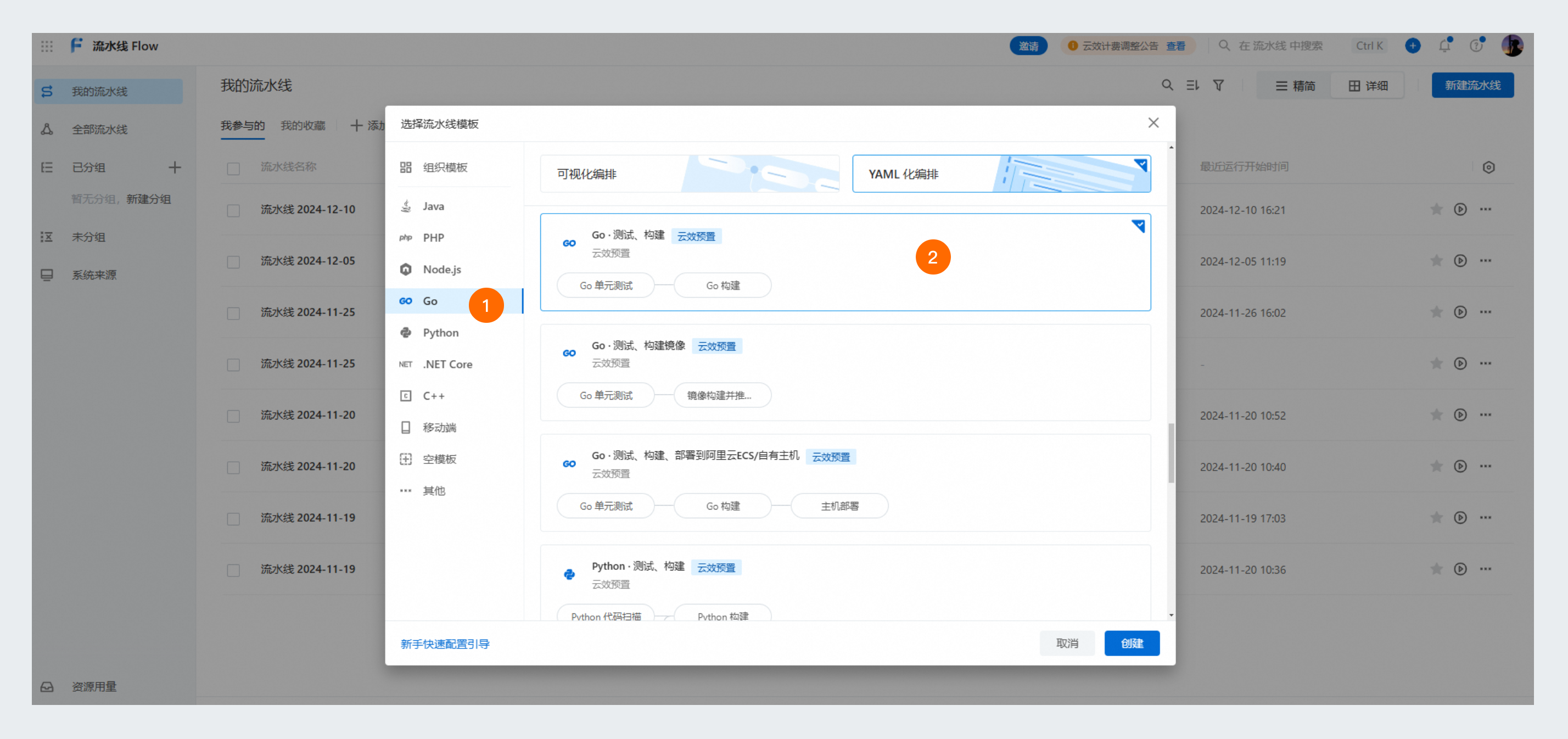Open 资源用量 at sidebar bottom

pos(108,687)
